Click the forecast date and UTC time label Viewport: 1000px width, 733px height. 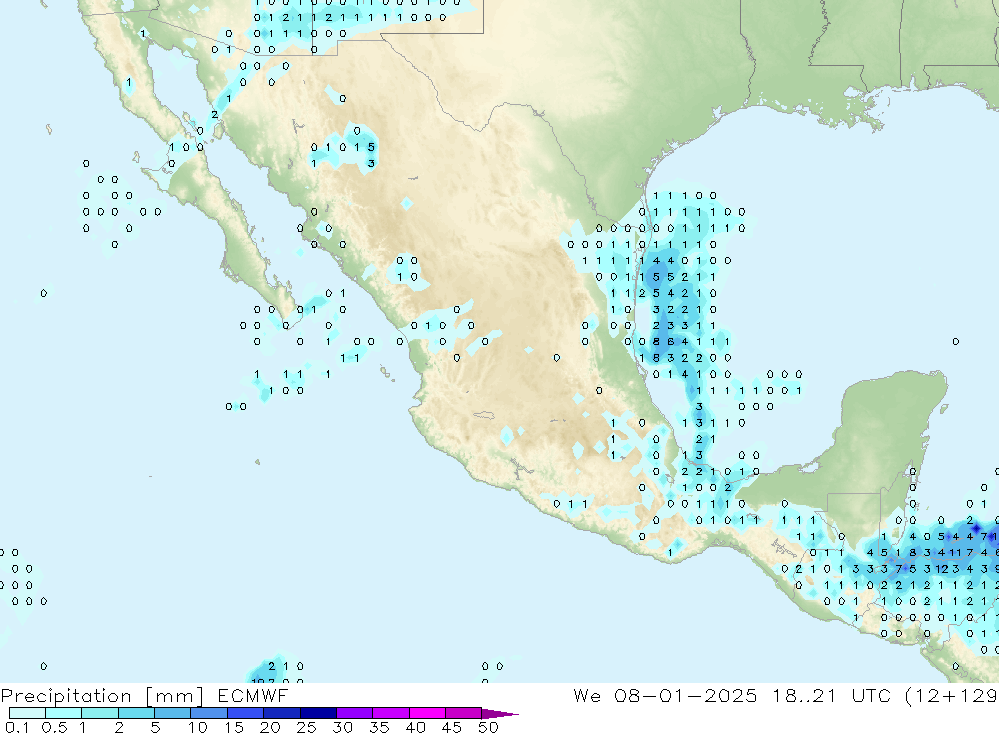pos(785,695)
